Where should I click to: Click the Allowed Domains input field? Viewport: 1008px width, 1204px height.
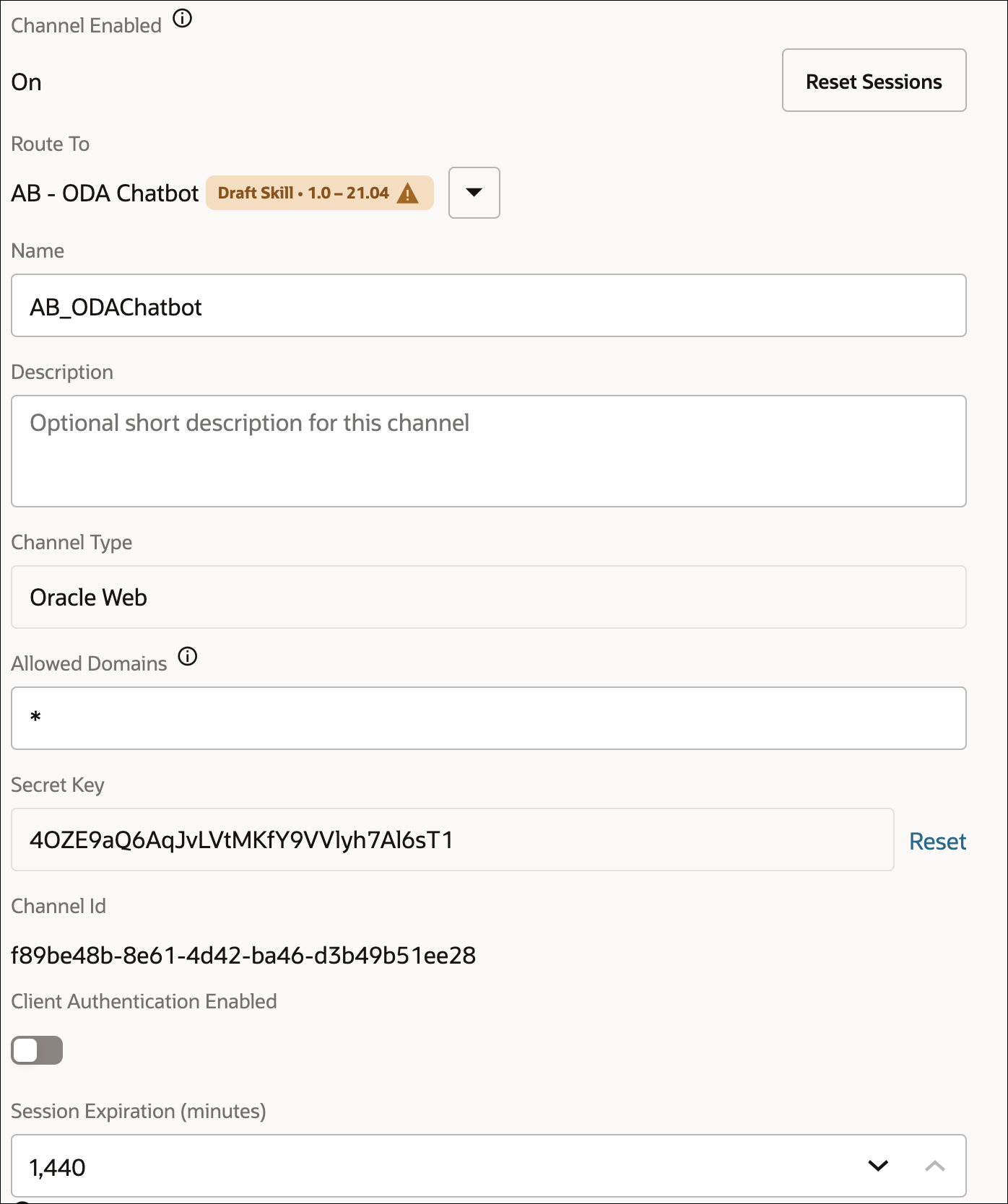(488, 718)
